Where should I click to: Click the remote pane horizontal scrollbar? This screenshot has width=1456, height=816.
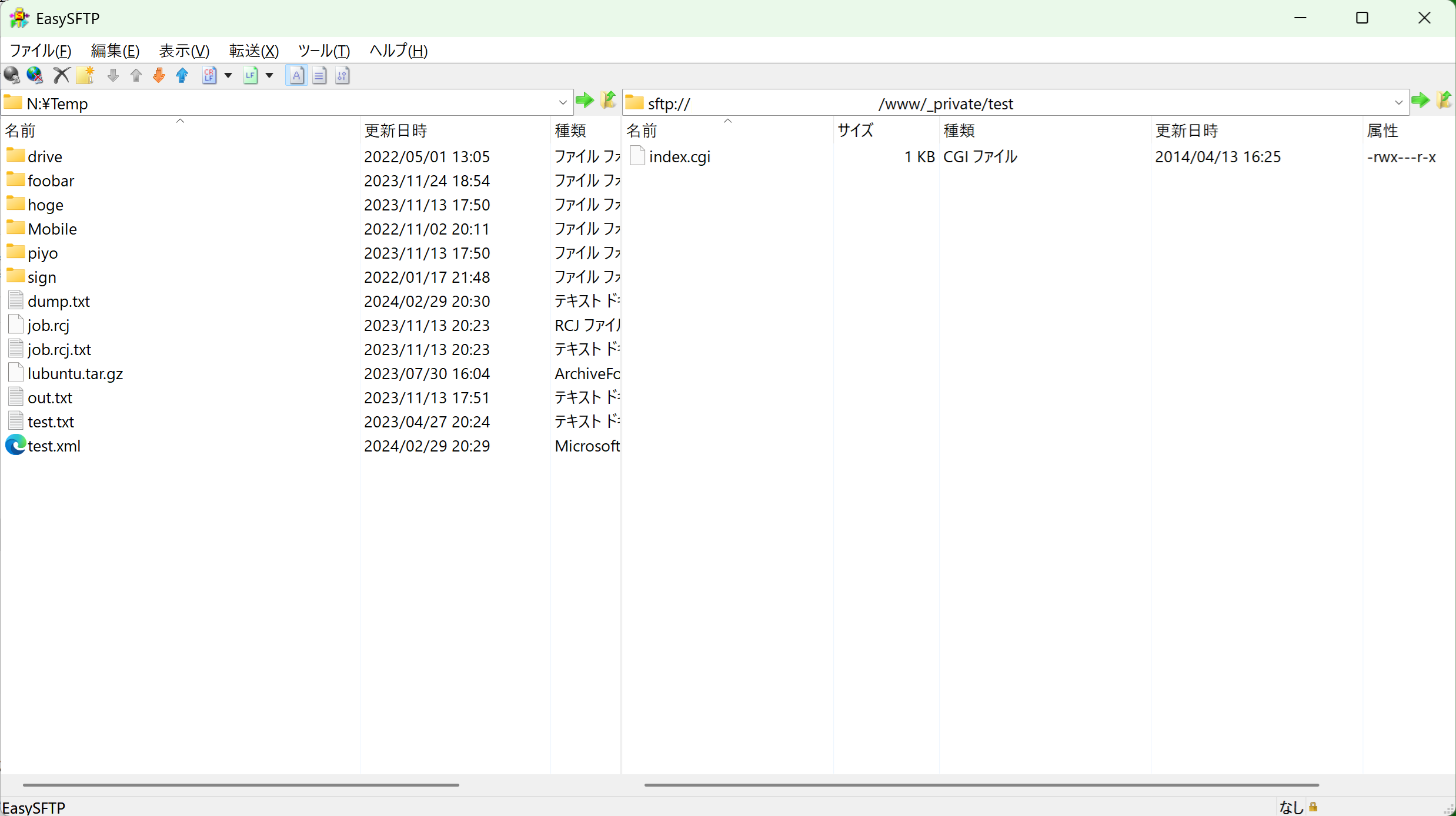(981, 785)
